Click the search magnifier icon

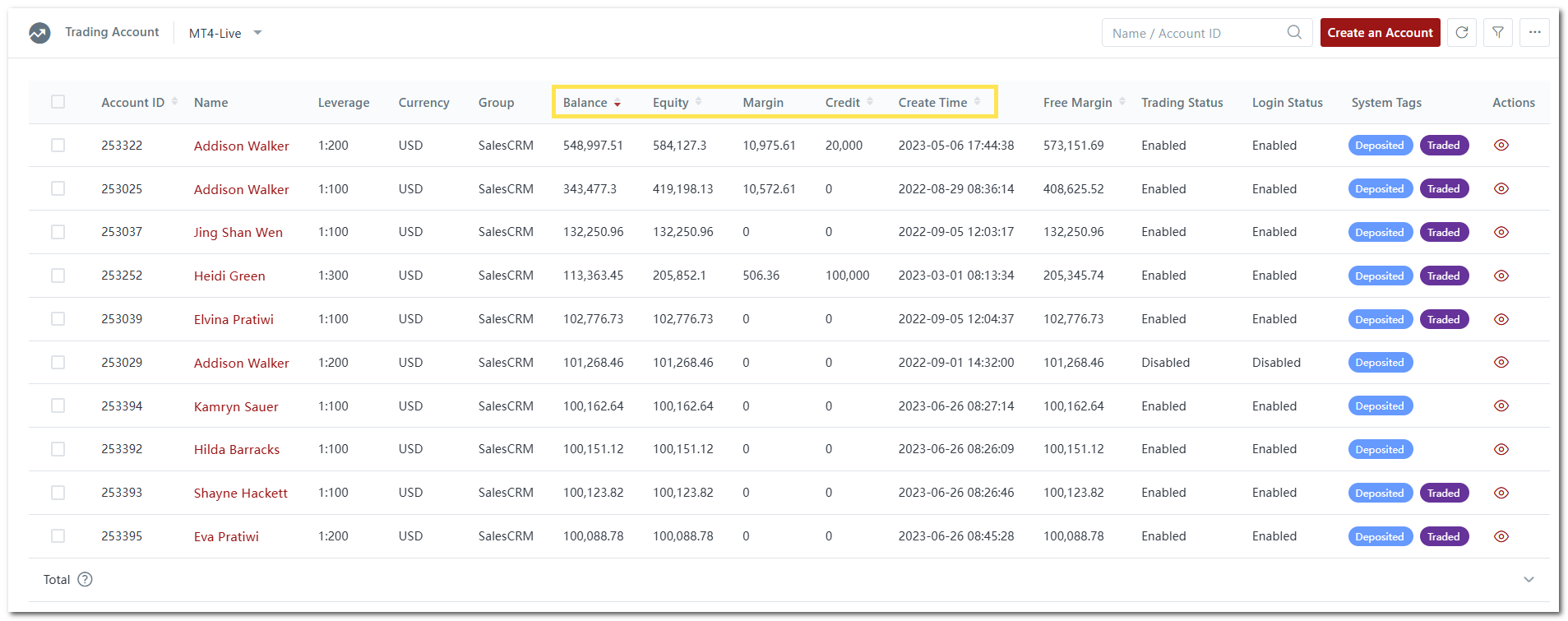(1294, 33)
